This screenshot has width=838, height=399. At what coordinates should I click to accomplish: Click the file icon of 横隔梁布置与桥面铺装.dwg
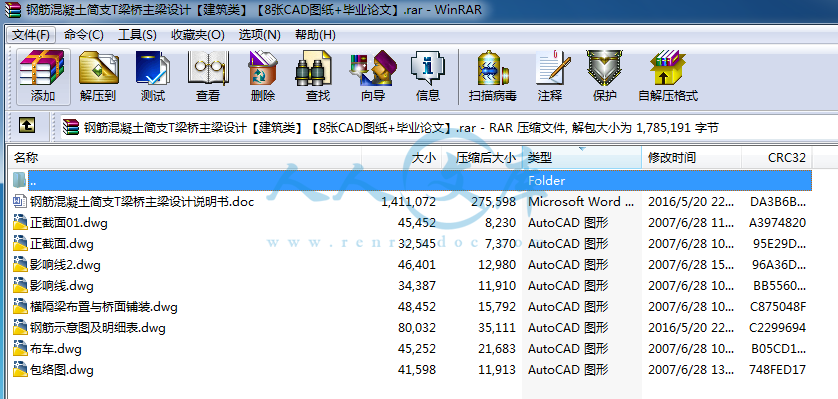20,307
